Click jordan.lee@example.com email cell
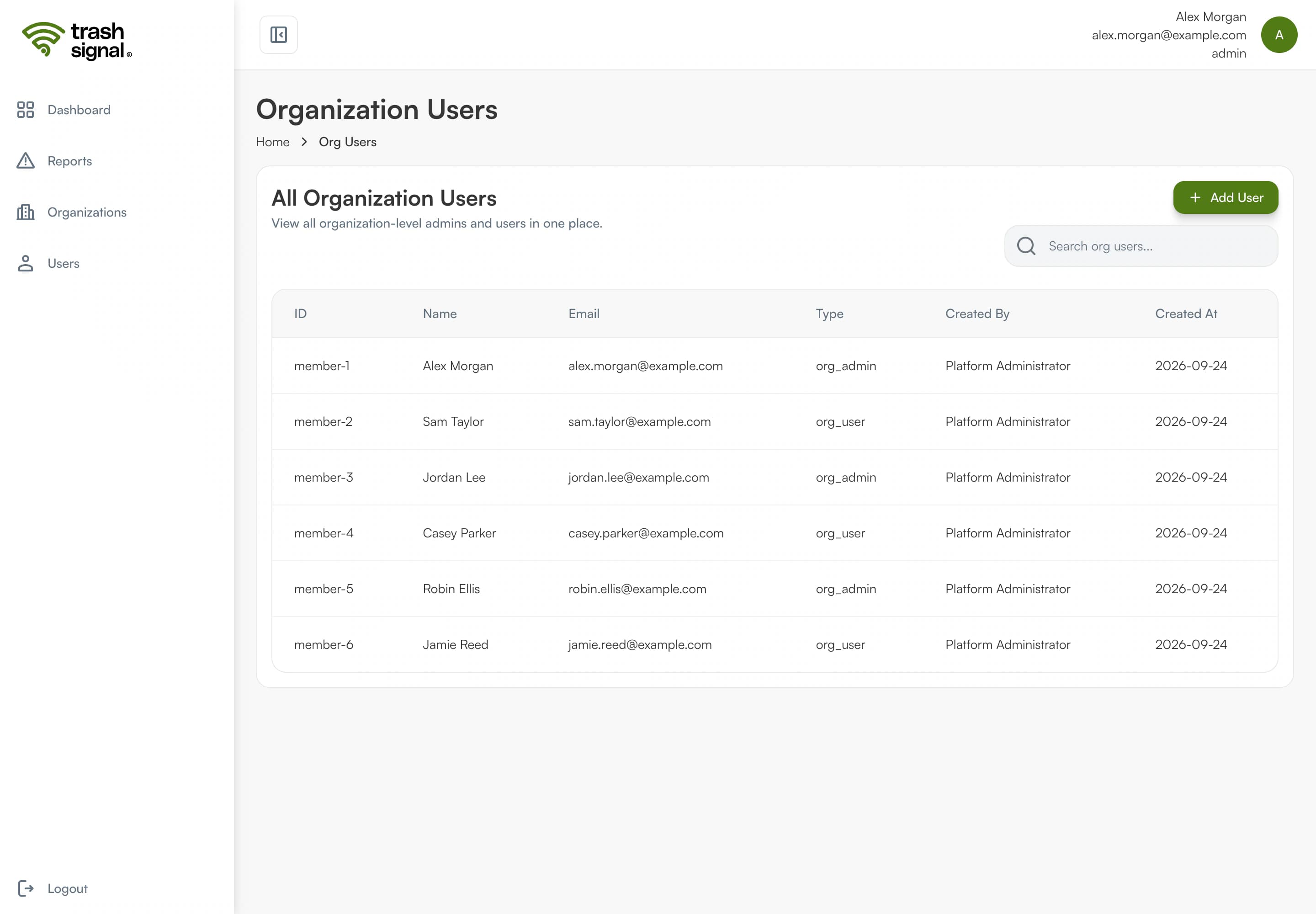The width and height of the screenshot is (1316, 914). tap(638, 478)
